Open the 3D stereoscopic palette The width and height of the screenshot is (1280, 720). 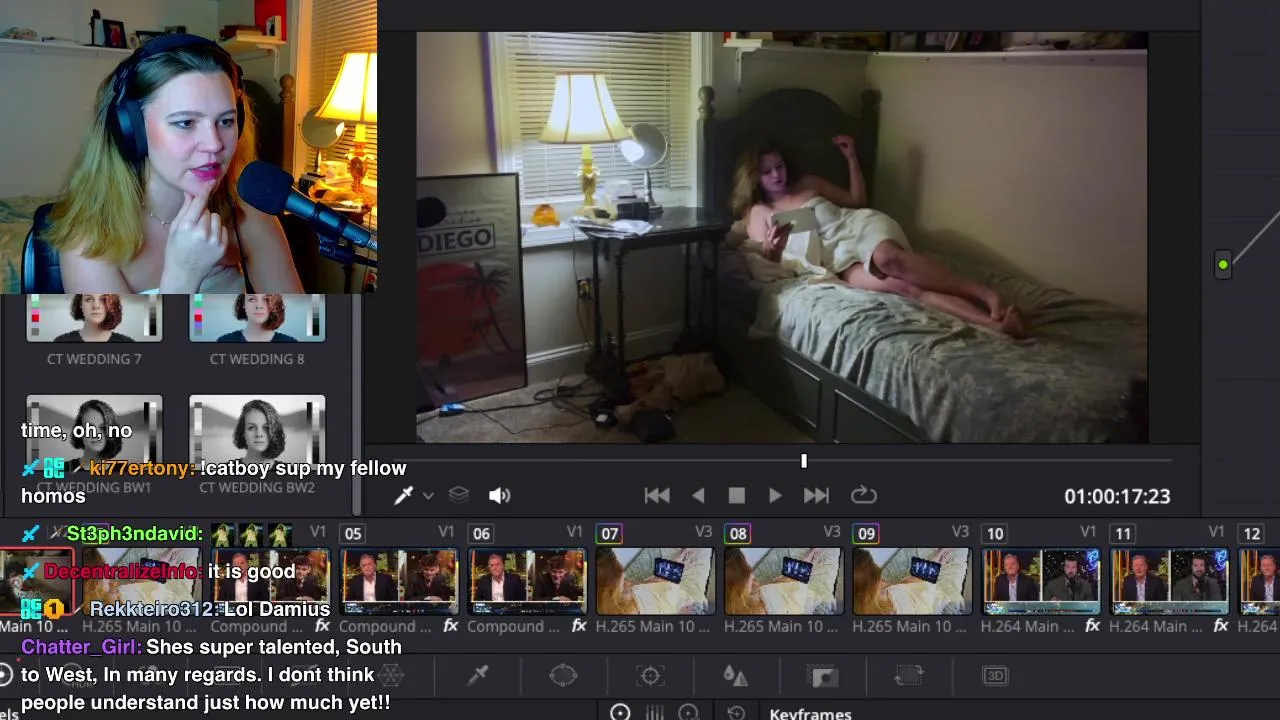[x=995, y=676]
